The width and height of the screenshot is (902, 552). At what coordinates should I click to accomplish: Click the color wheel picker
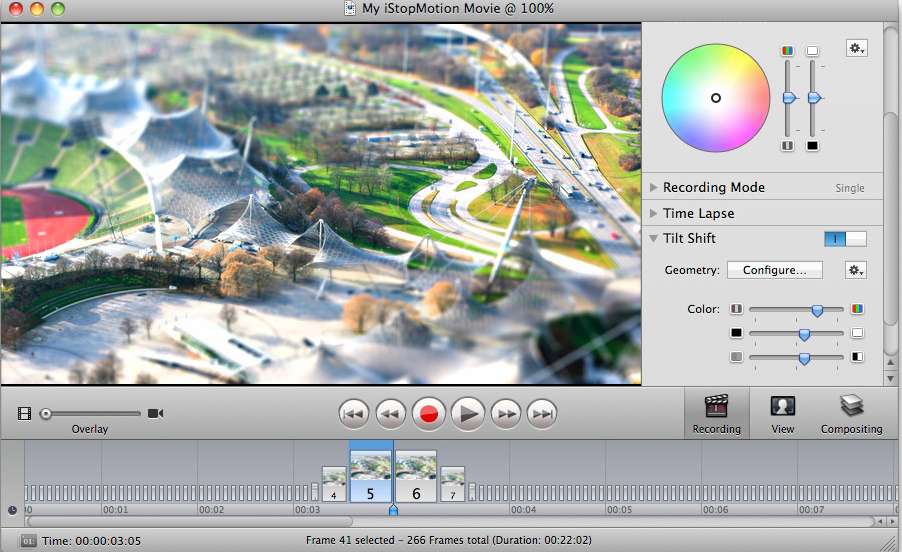tap(716, 97)
